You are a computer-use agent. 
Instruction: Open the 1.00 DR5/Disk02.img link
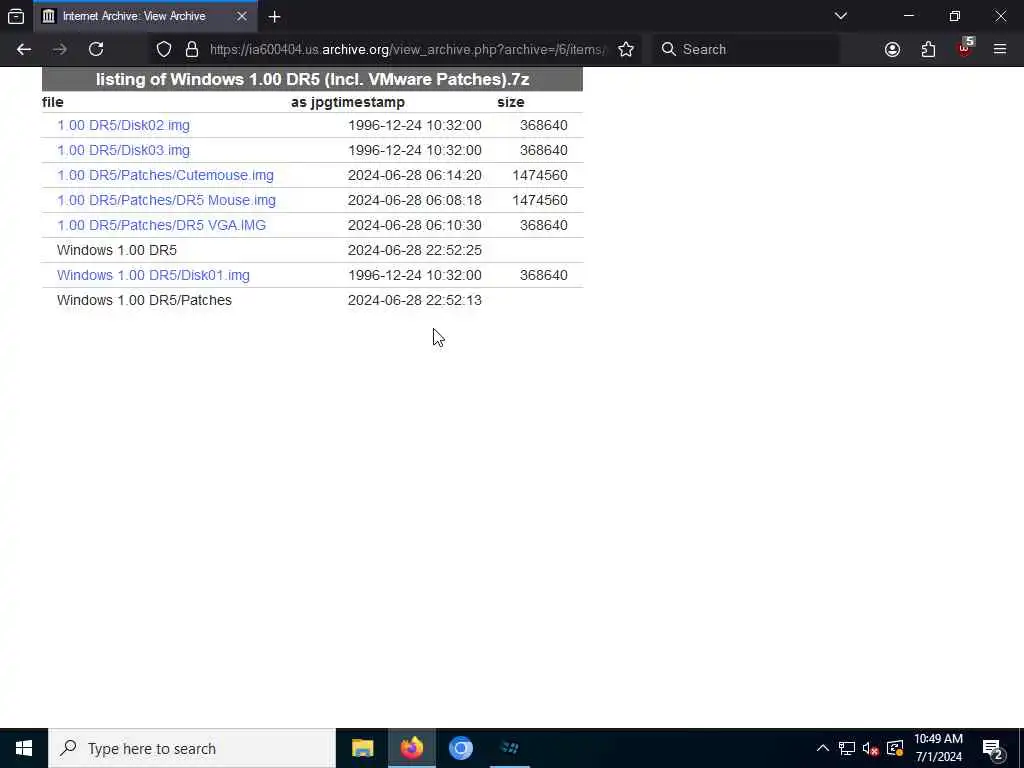[x=123, y=125]
